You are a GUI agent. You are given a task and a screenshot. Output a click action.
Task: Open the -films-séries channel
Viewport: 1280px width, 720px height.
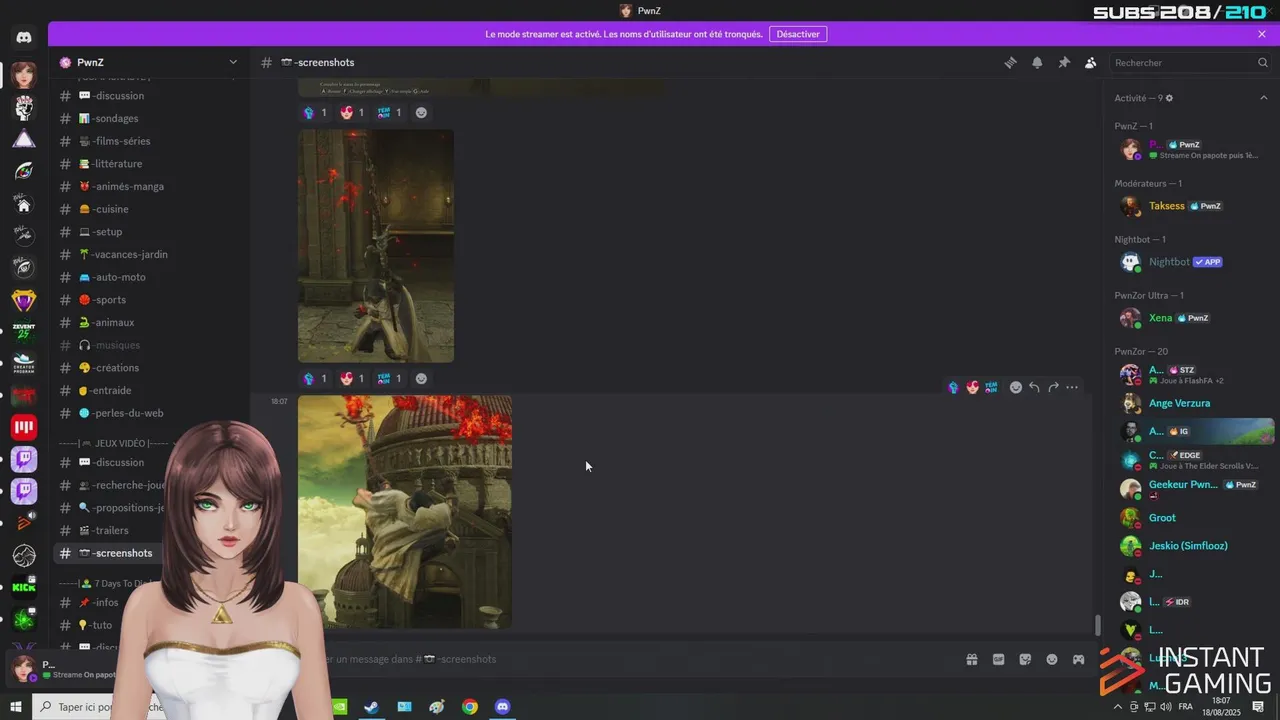[148, 141]
